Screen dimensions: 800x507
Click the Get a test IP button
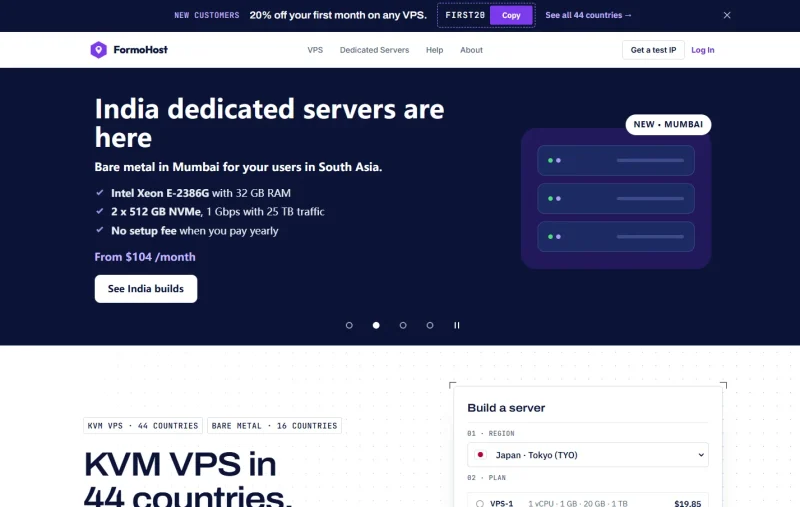653,50
